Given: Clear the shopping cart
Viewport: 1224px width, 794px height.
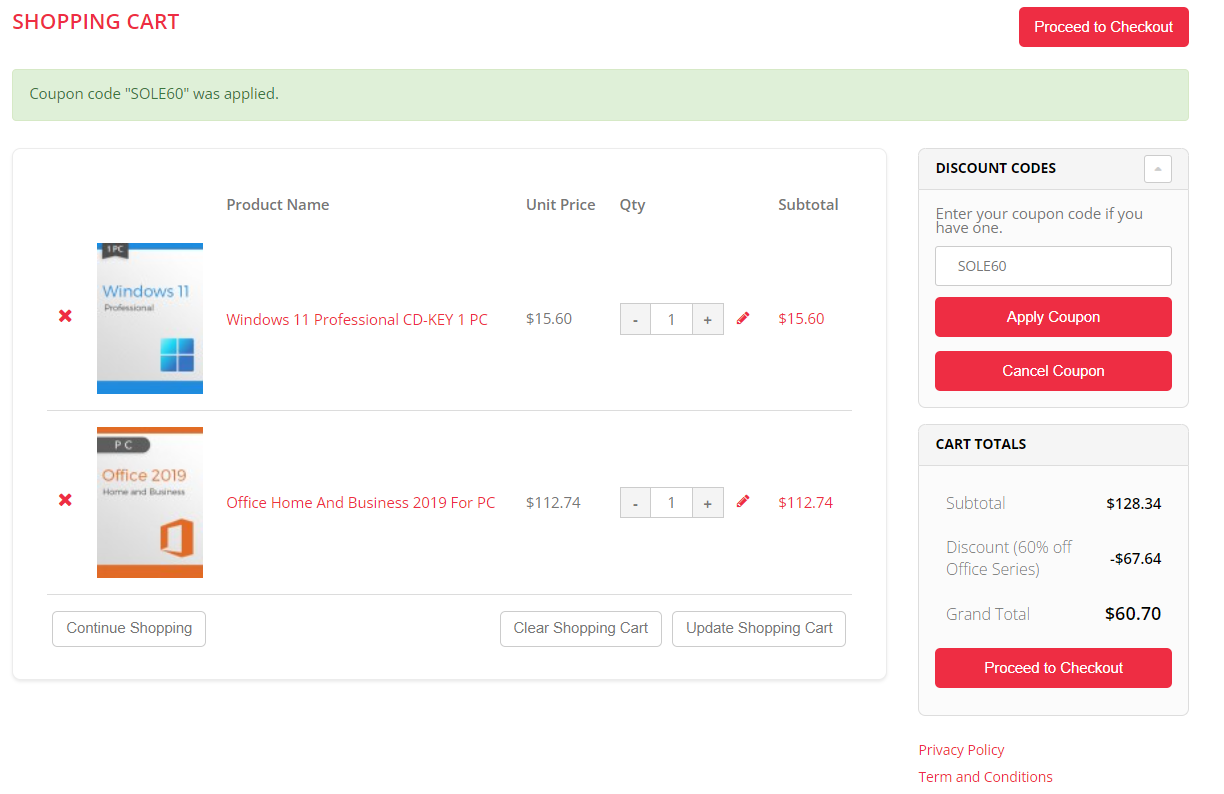Looking at the screenshot, I should coord(580,629).
